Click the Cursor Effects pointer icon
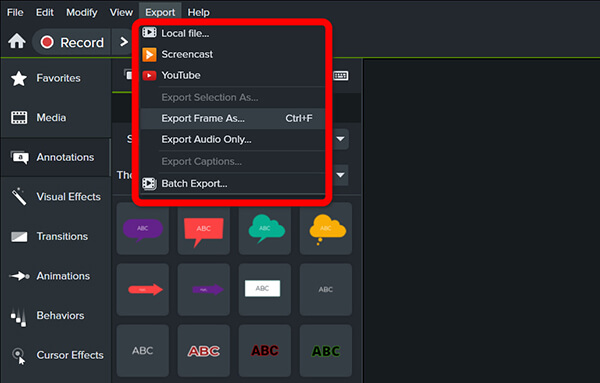Screen dimensions: 600x383 (19, 356)
